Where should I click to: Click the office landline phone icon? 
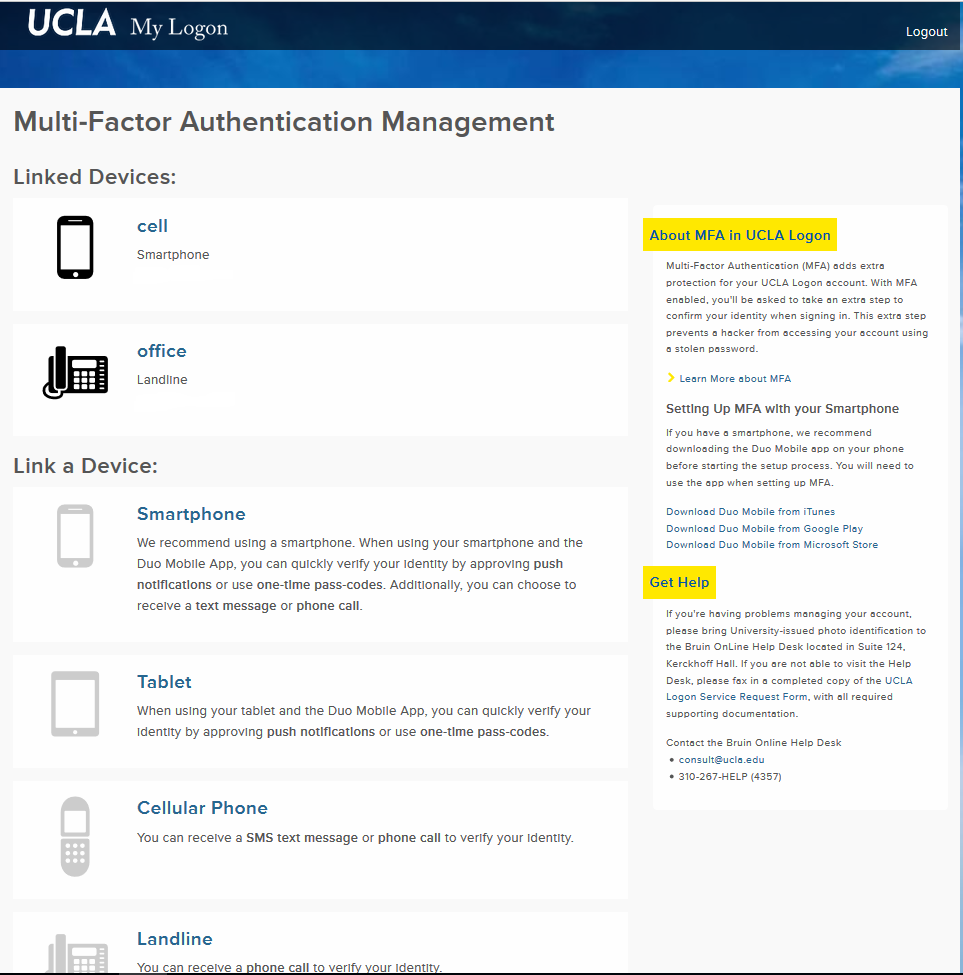75,372
